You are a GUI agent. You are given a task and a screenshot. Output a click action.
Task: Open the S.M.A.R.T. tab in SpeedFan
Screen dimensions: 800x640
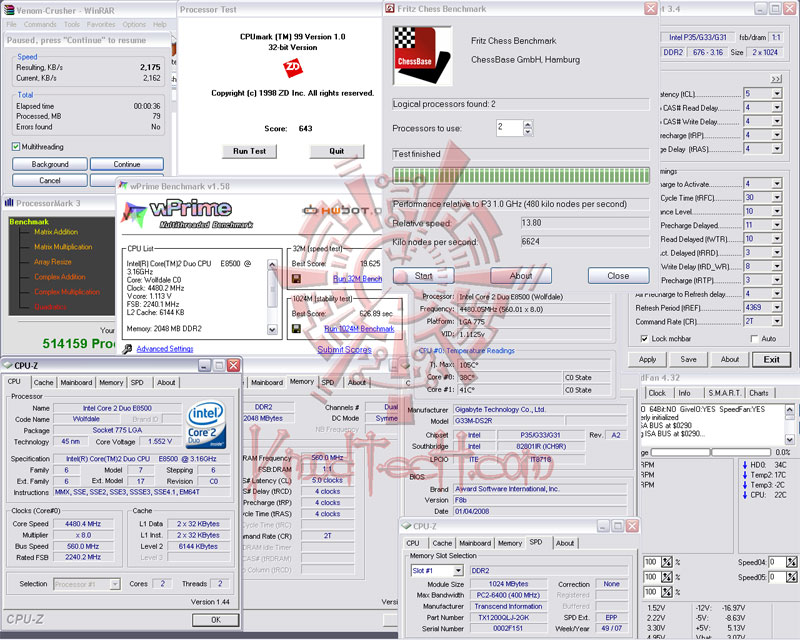pos(724,393)
